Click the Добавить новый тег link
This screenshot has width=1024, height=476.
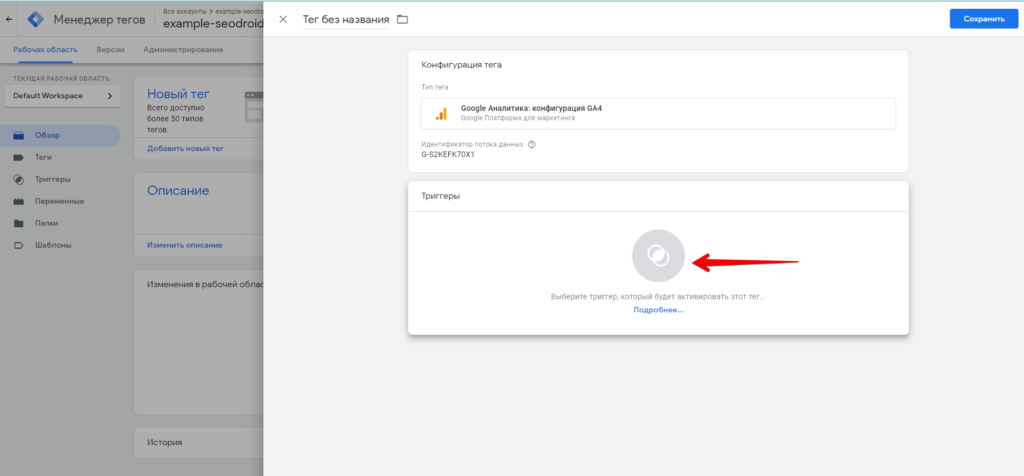tap(185, 148)
